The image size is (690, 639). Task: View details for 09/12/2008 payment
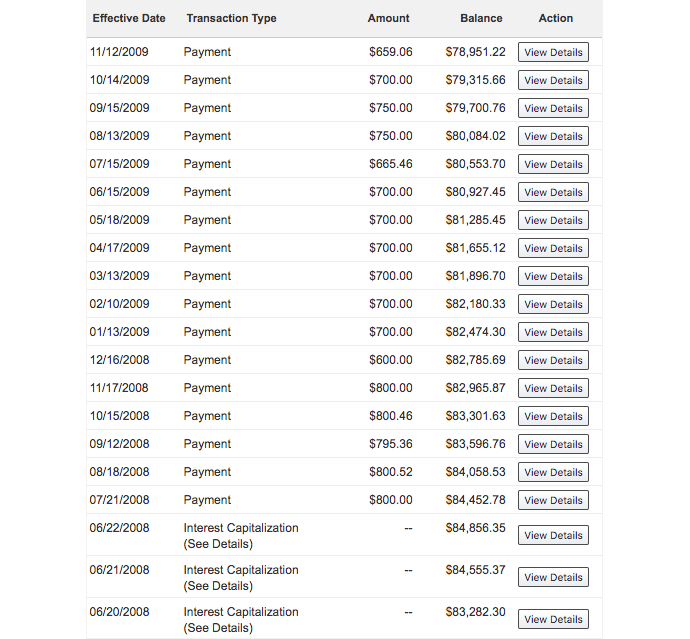click(x=553, y=444)
